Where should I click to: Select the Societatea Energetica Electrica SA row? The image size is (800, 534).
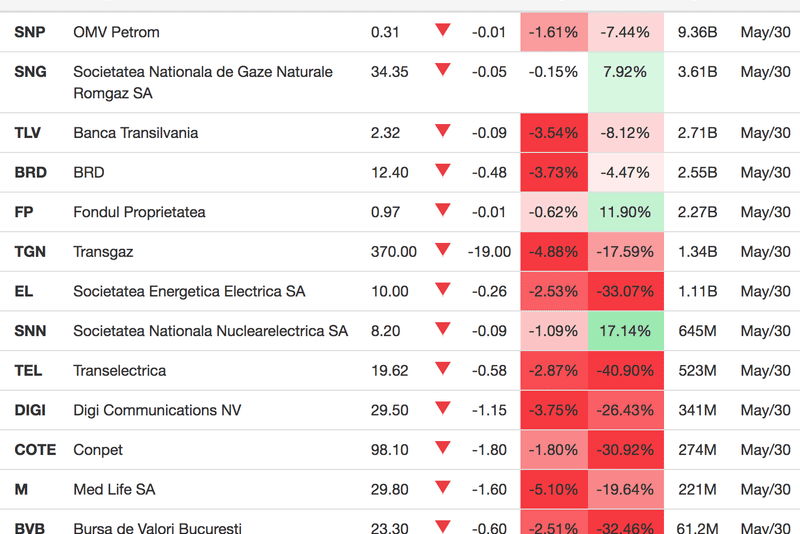[189, 292]
